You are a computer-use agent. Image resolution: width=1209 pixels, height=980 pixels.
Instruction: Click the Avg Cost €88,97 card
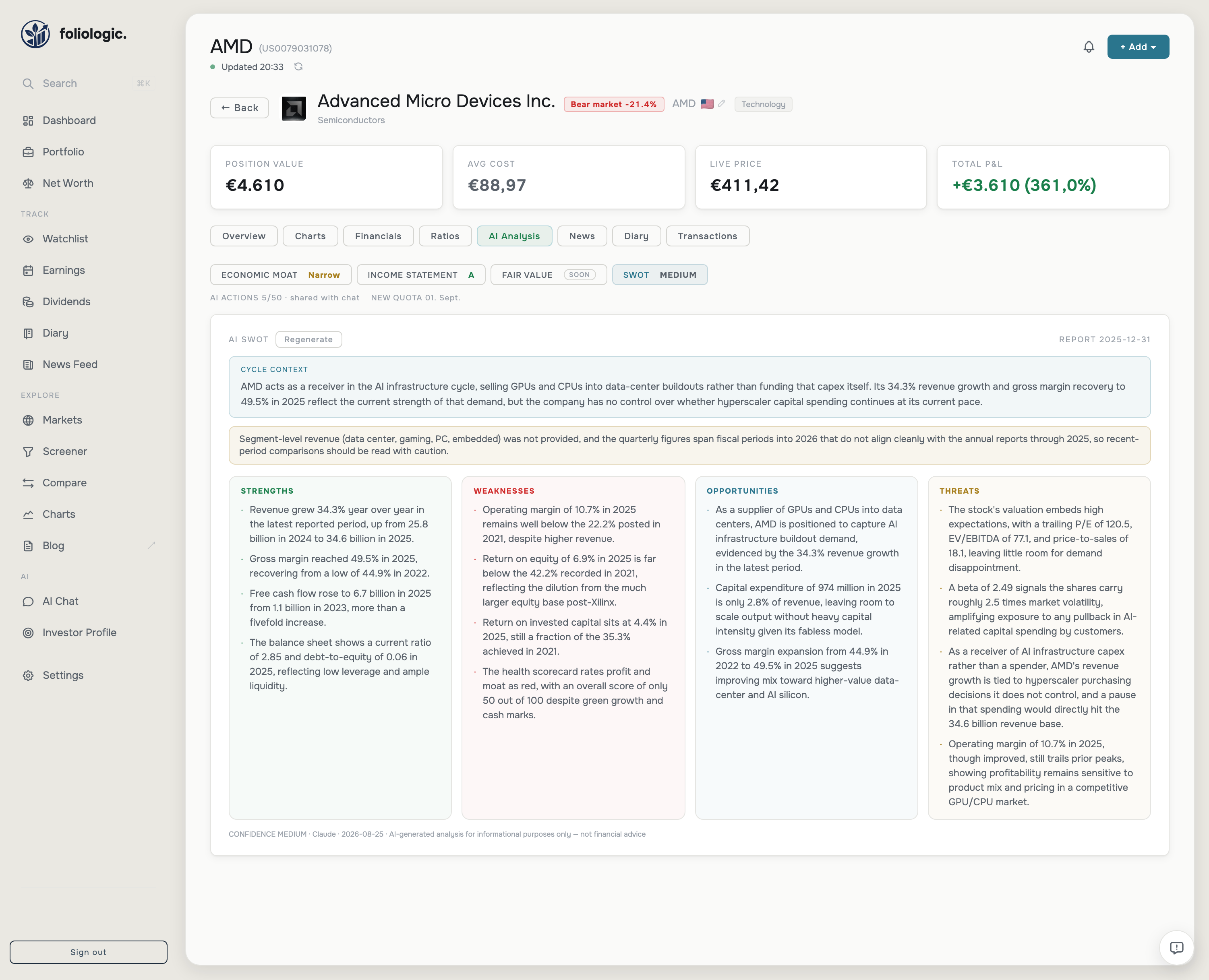(x=569, y=177)
